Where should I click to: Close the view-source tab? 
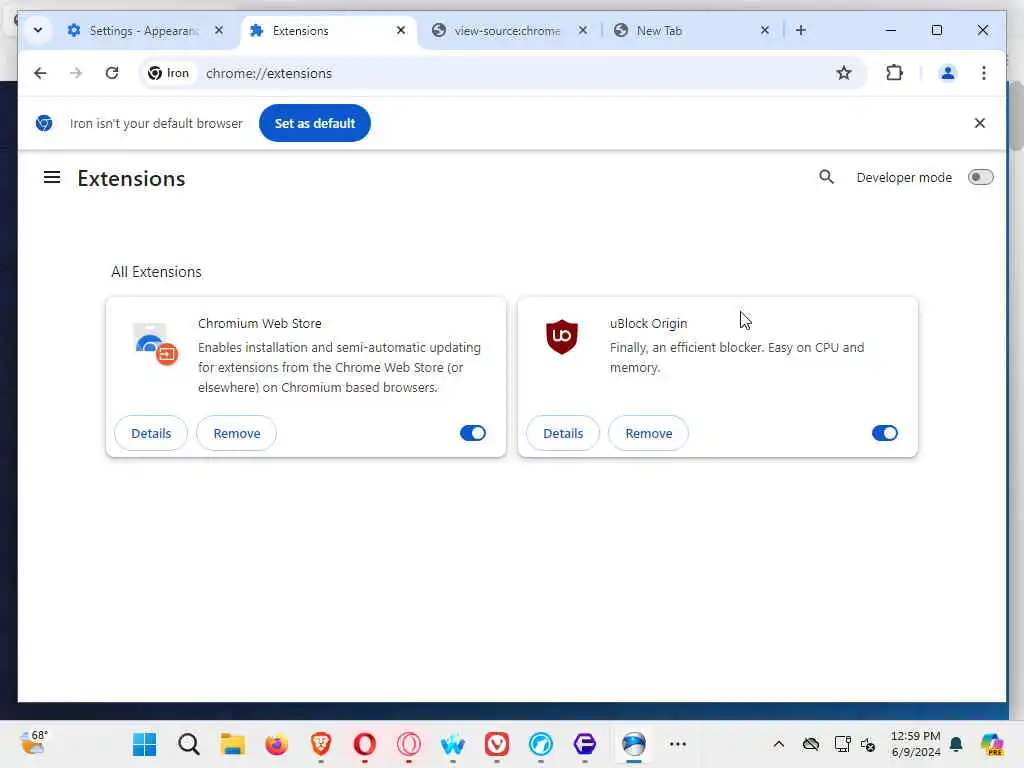[x=583, y=30]
